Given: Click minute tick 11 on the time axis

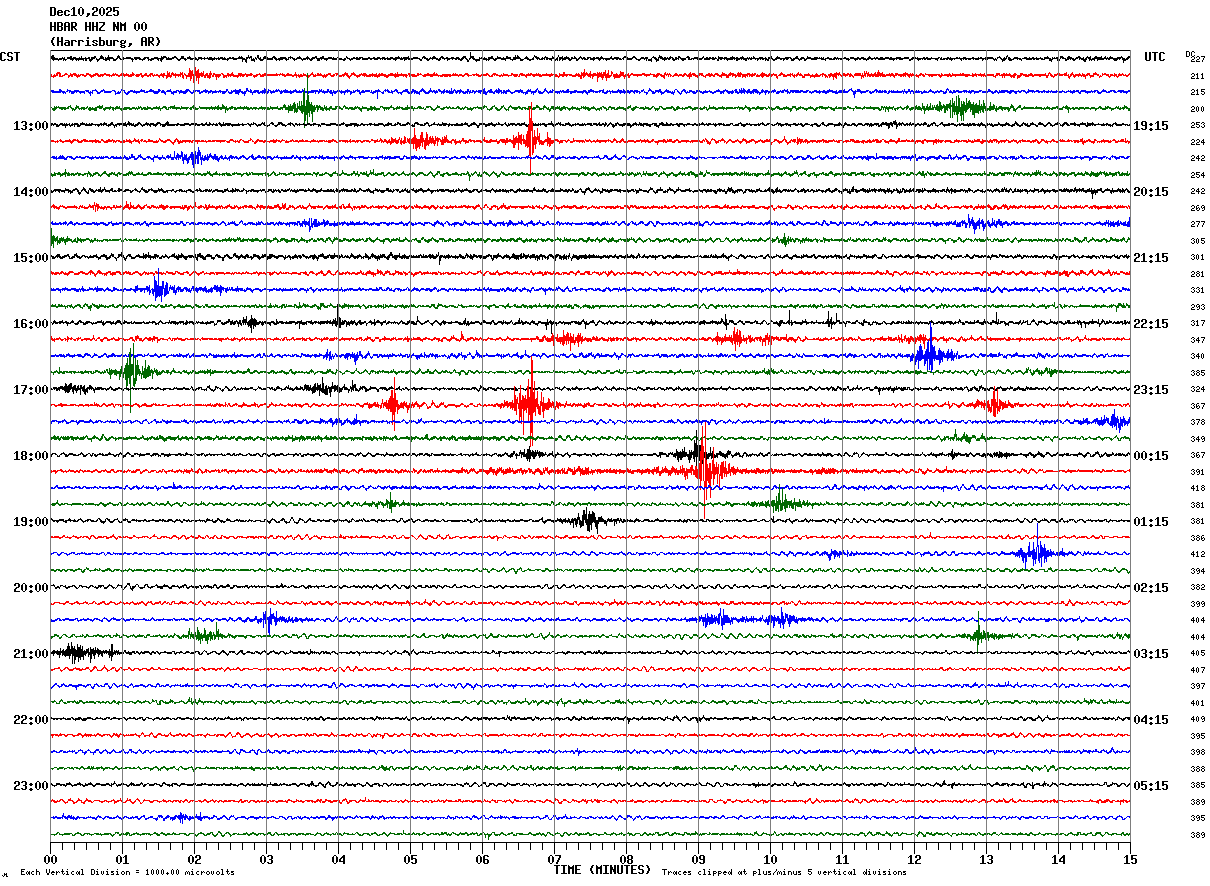Looking at the screenshot, I should [x=842, y=859].
